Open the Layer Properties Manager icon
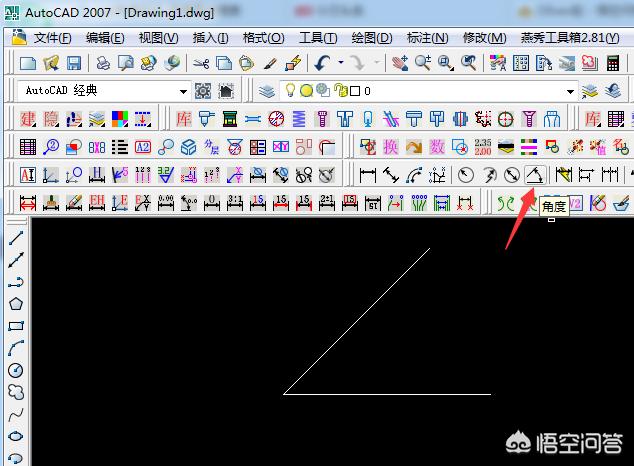The image size is (634, 466). 267,91
